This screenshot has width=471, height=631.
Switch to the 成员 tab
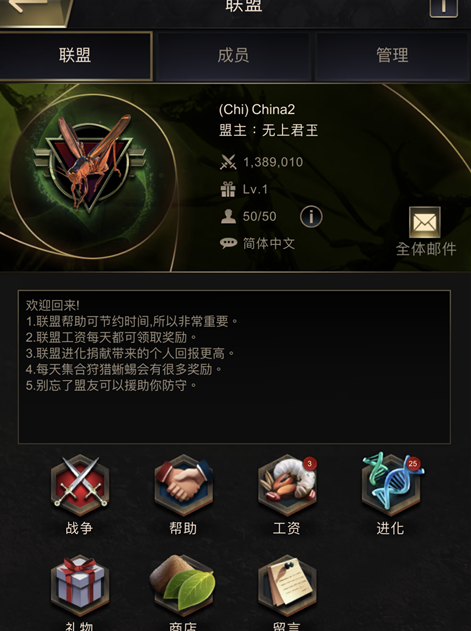(x=233, y=56)
